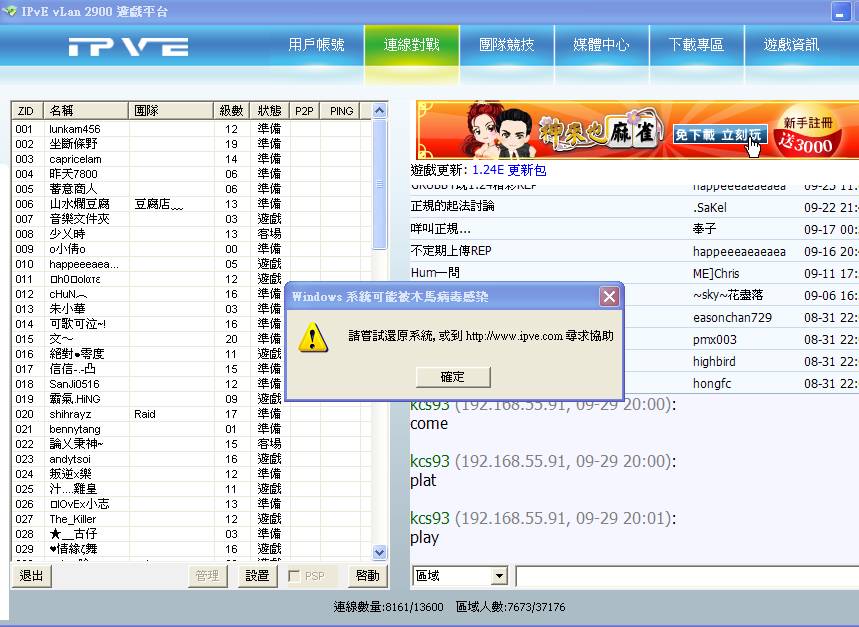Click the chat message input field

(x=687, y=576)
